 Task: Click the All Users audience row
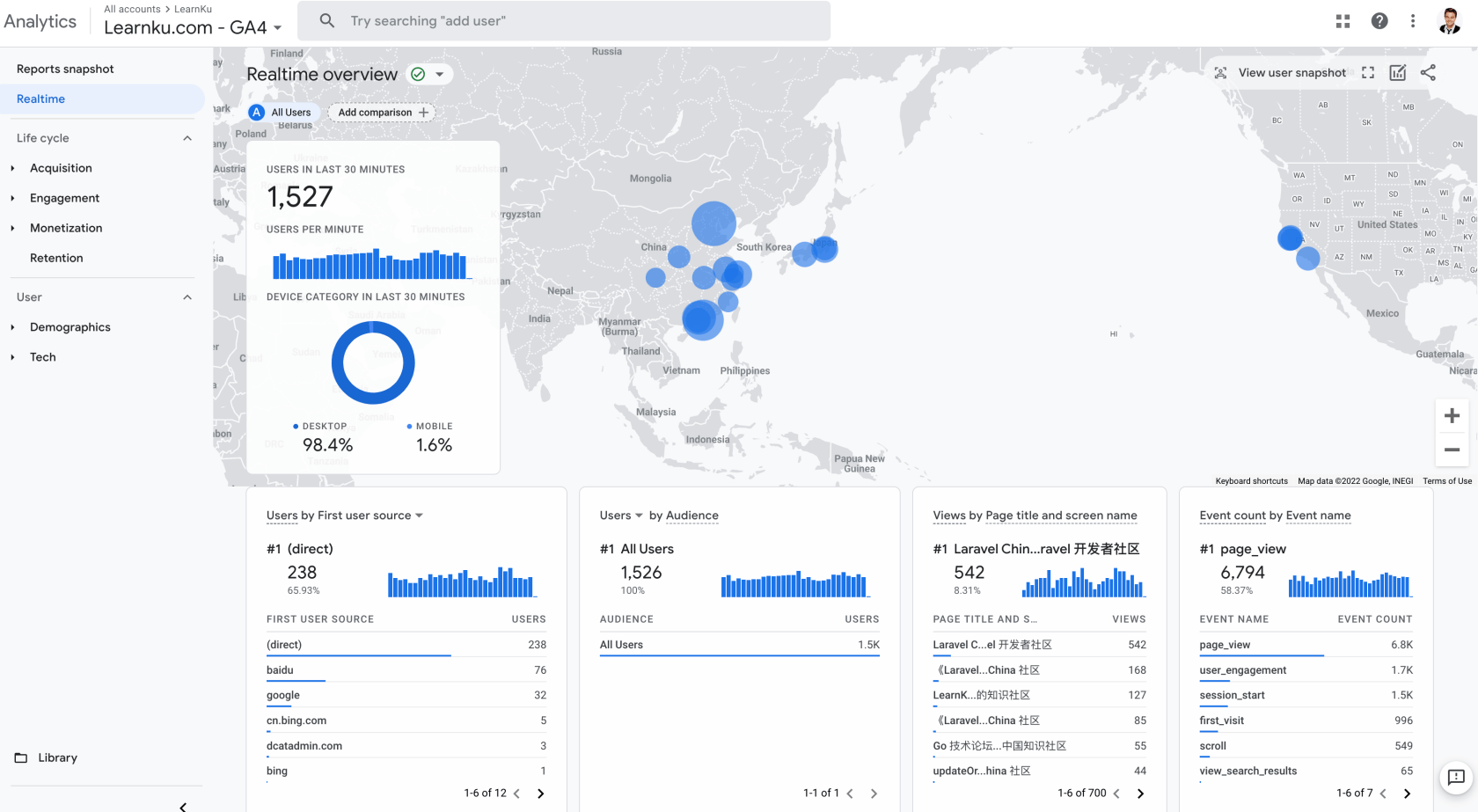[x=740, y=645]
